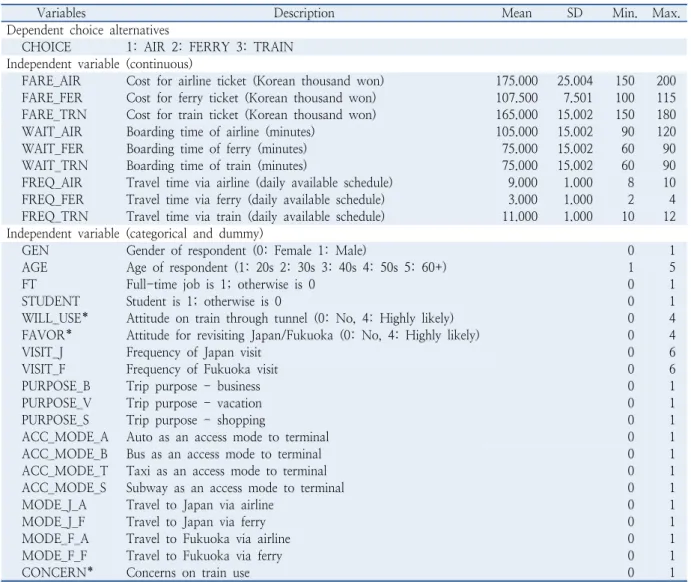Image resolution: width=691 pixels, height=582 pixels.
Task: Select the WAIT_TRN variable name
Action: coord(55,166)
